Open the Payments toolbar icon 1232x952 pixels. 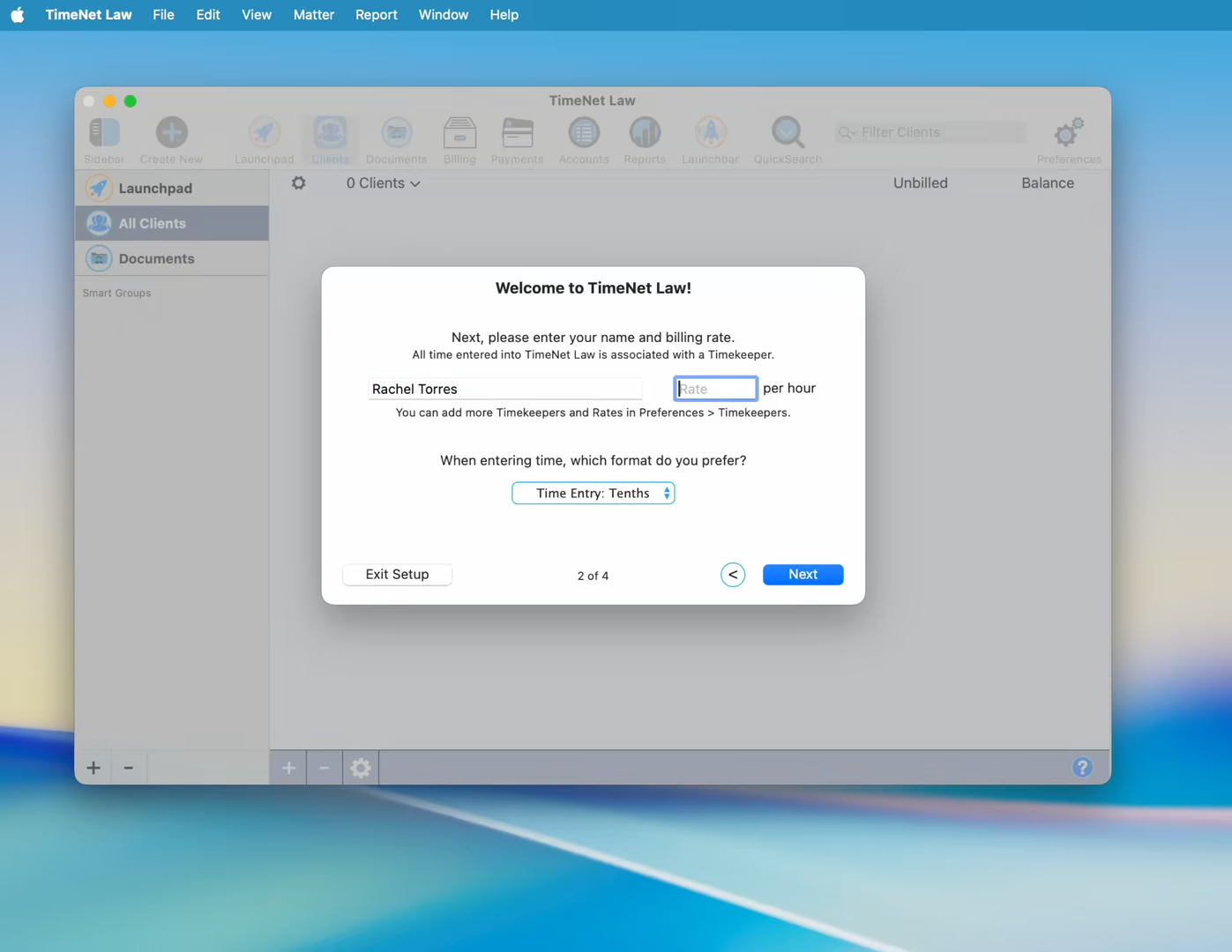(517, 140)
